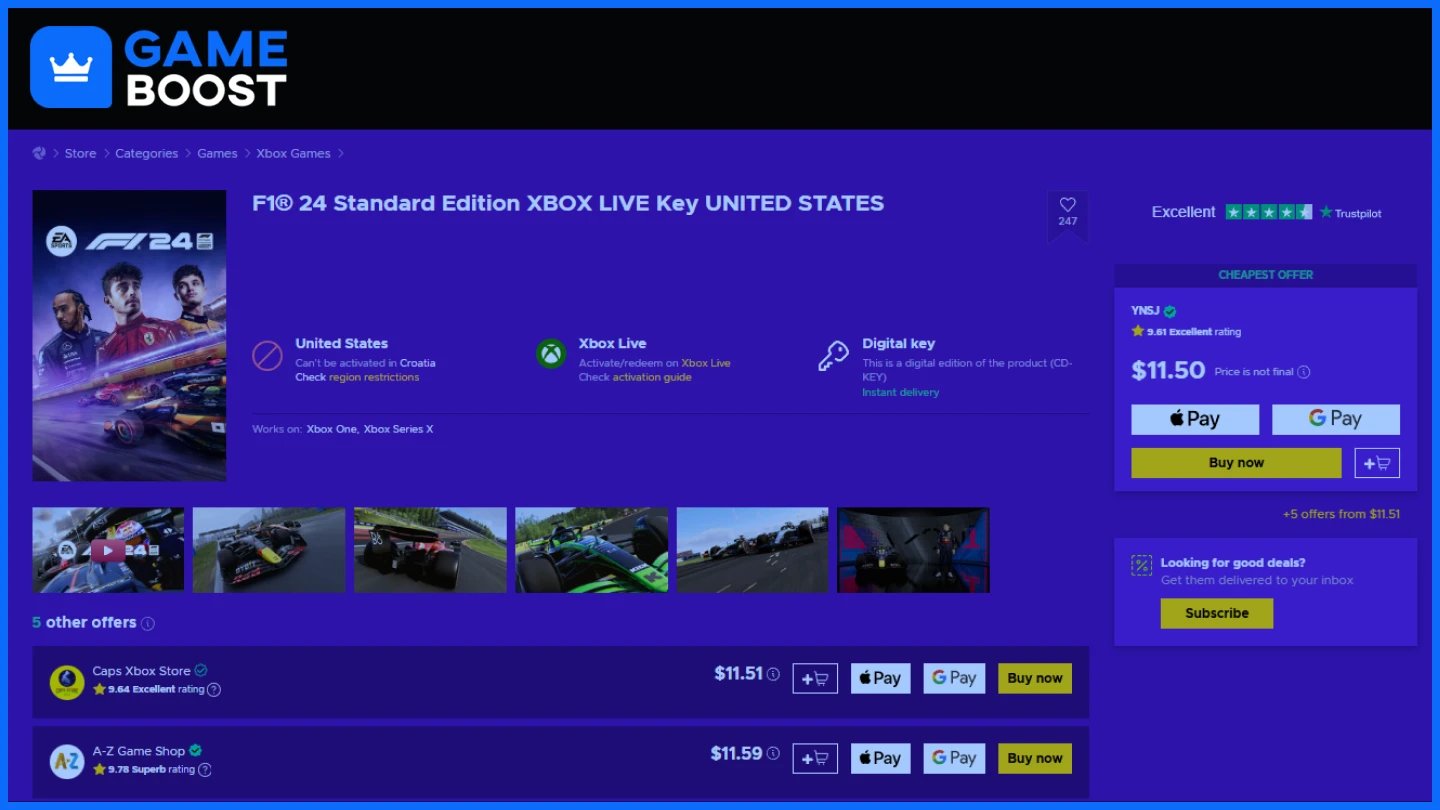
Task: Click info icon next to $11.51 price
Action: pos(773,674)
